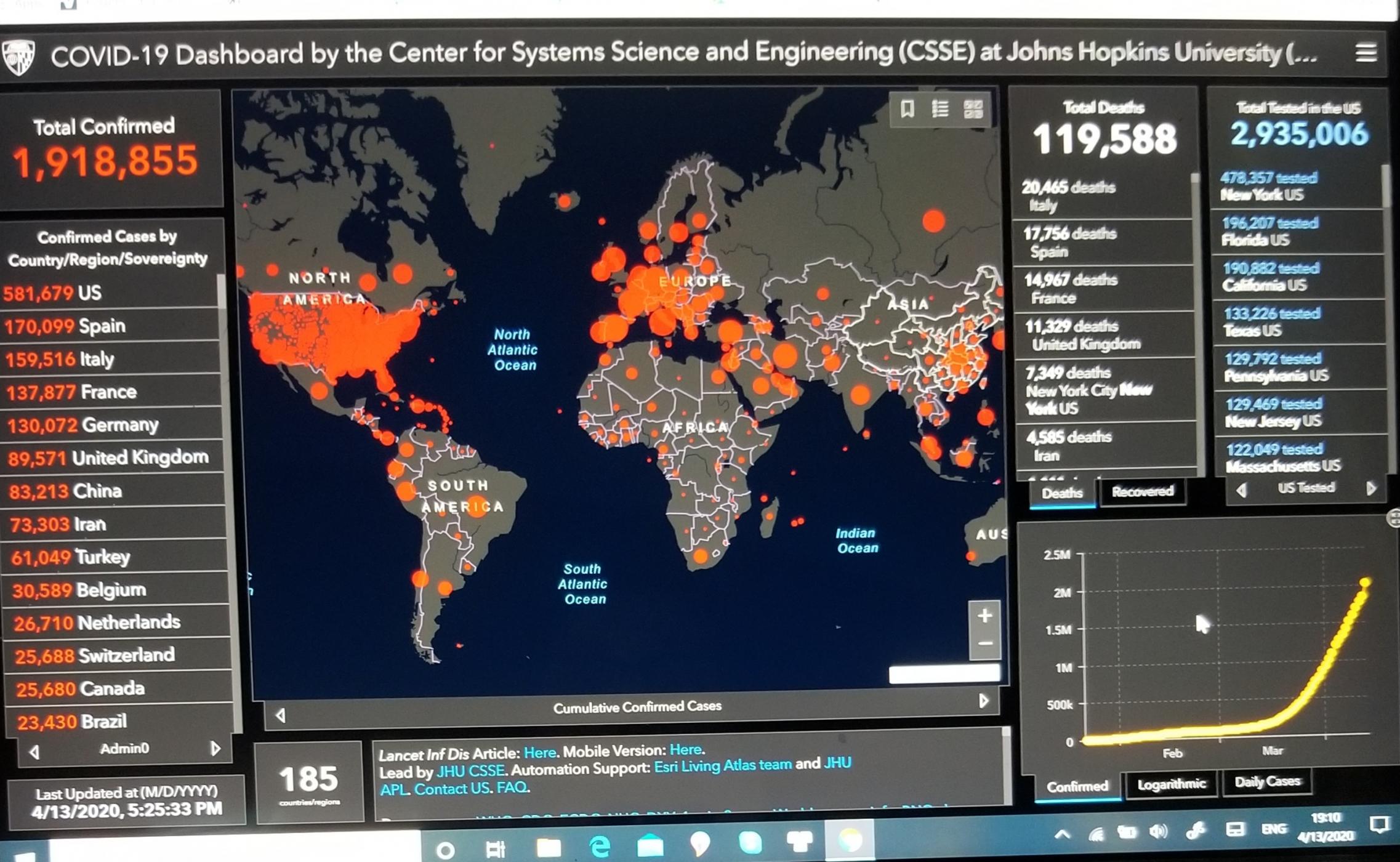Open the network icon in system tray

click(x=1095, y=834)
